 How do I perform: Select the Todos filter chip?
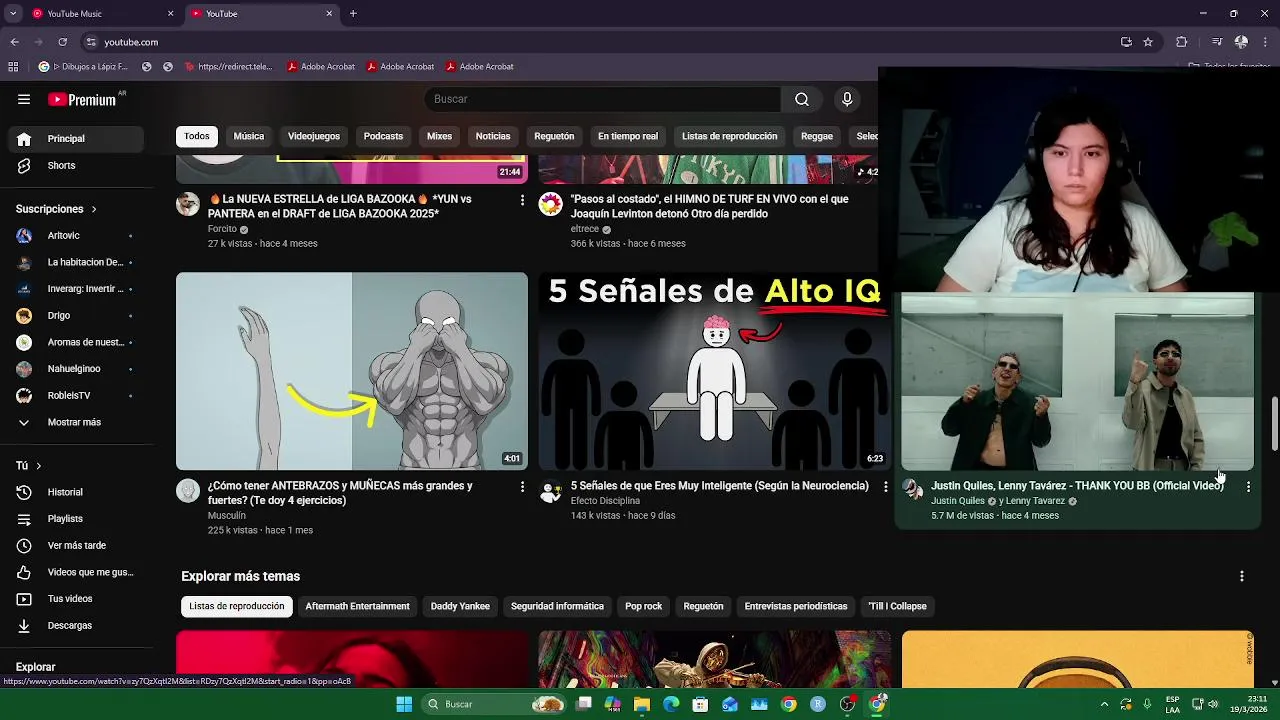[x=197, y=136]
